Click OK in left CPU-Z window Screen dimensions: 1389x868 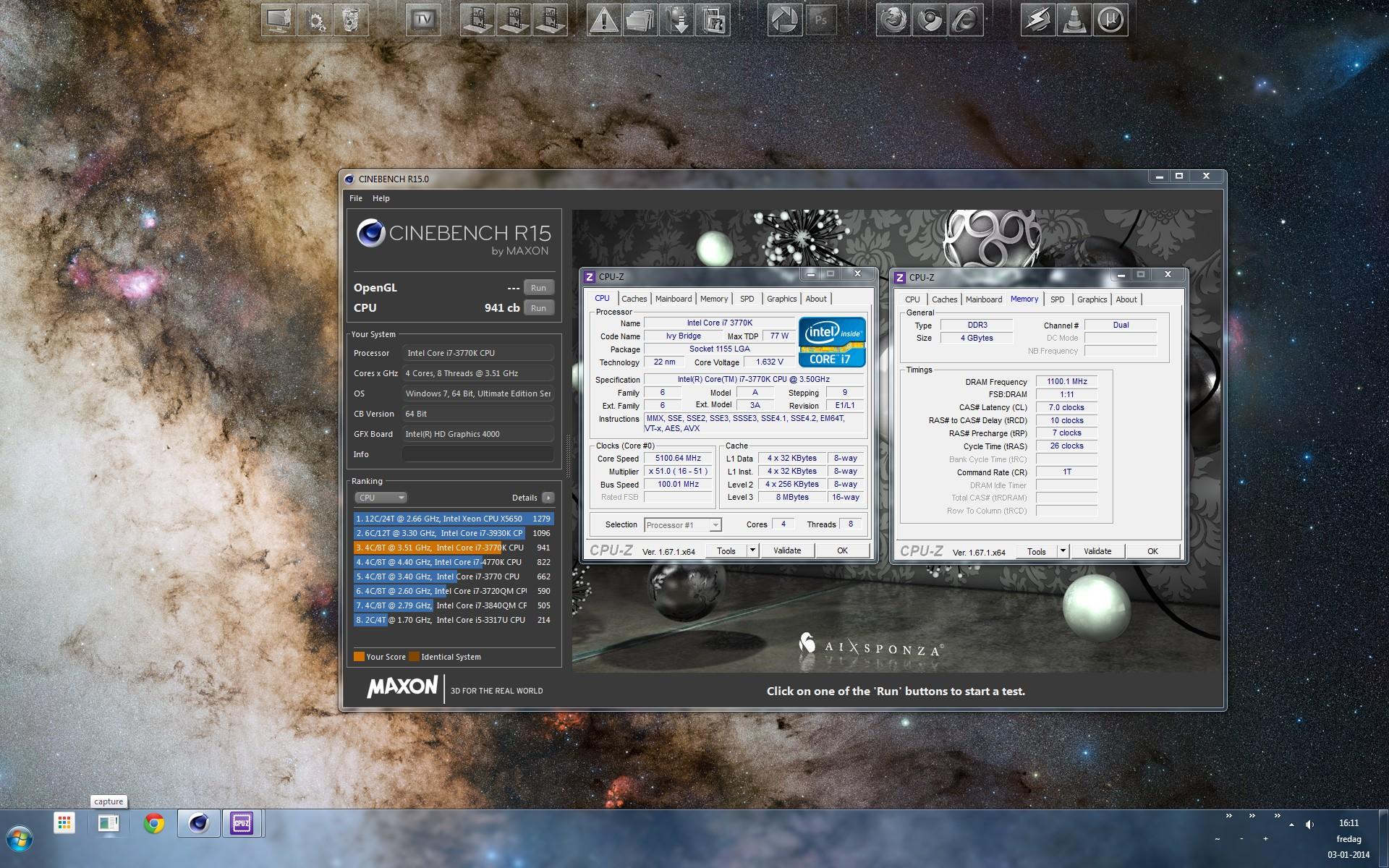(842, 550)
